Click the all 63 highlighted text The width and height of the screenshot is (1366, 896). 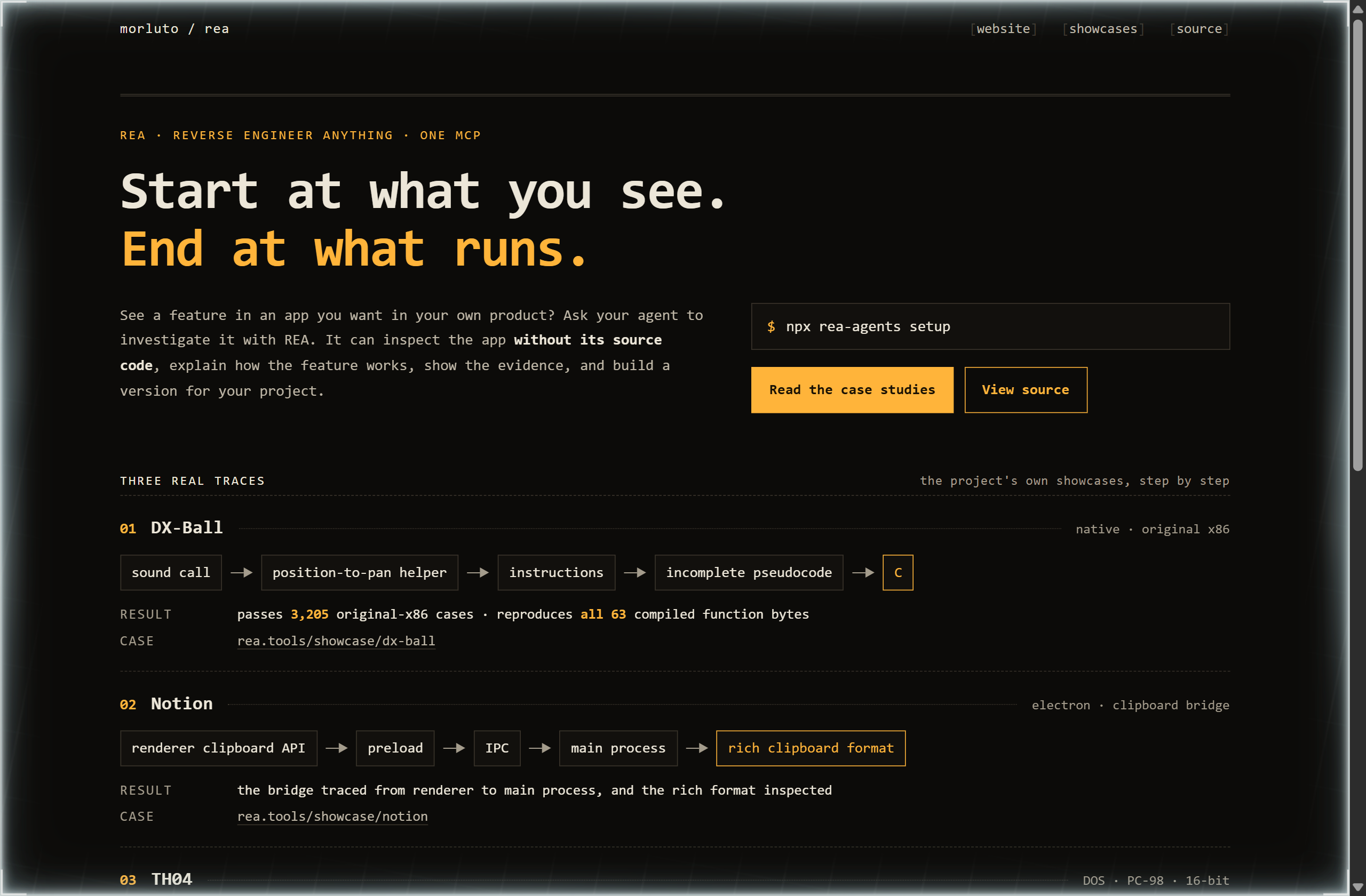pyautogui.click(x=602, y=614)
